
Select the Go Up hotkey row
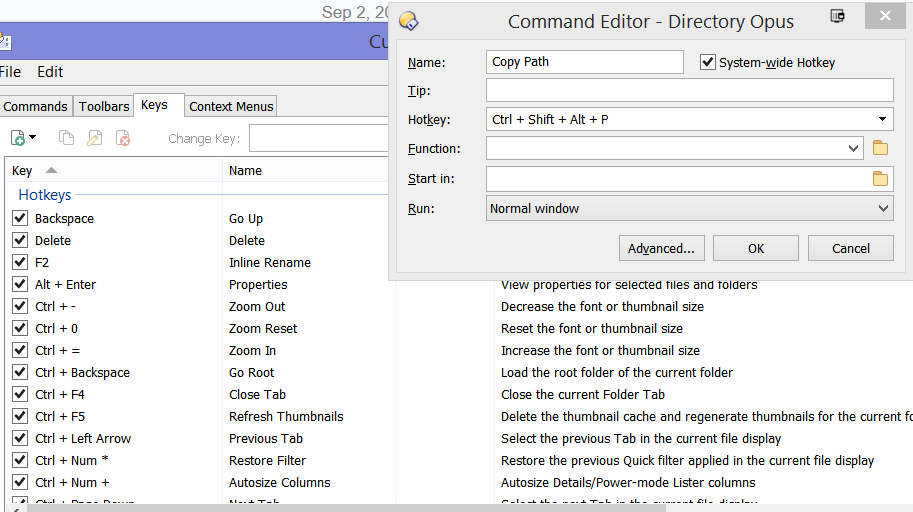tap(246, 218)
